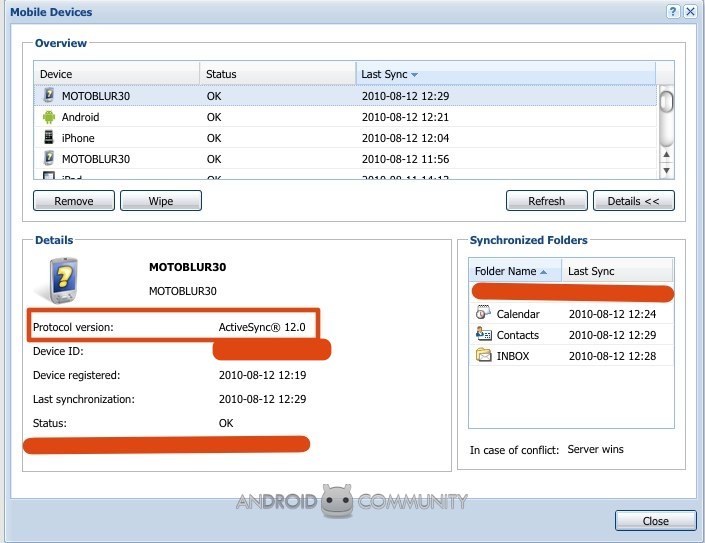Image resolution: width=705 pixels, height=543 pixels.
Task: Click the iPhone device icon
Action: point(48,138)
